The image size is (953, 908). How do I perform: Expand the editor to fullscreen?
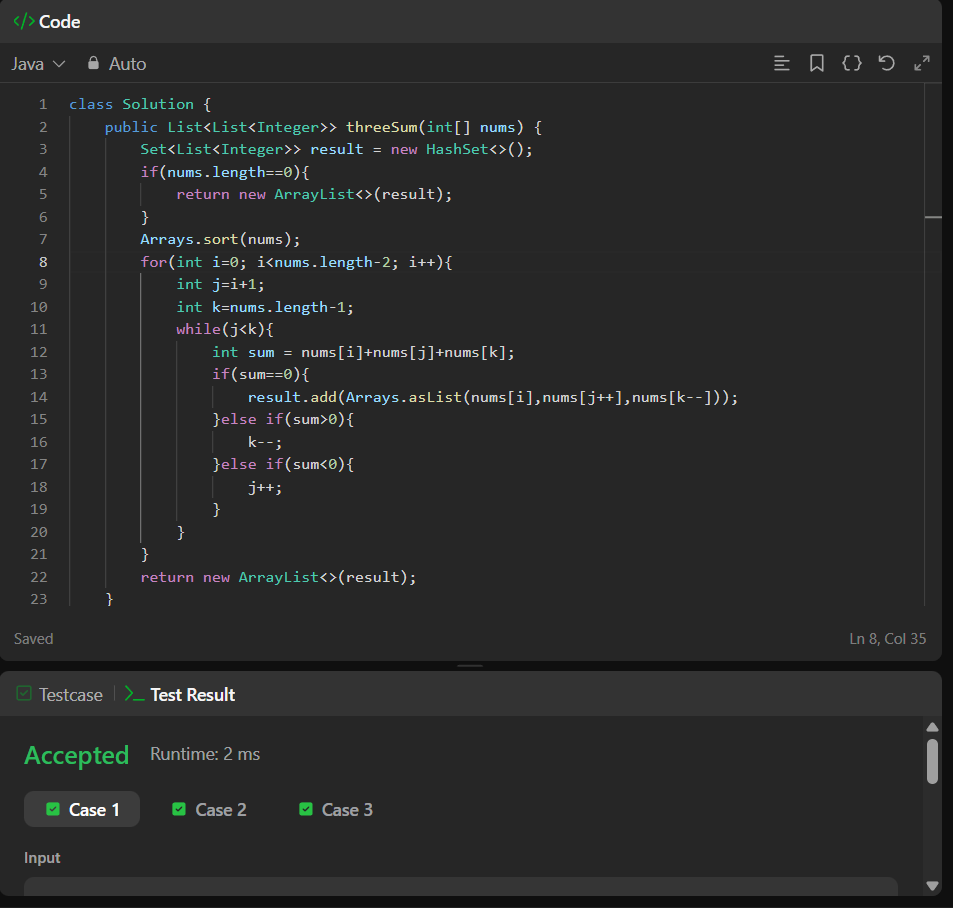[922, 63]
